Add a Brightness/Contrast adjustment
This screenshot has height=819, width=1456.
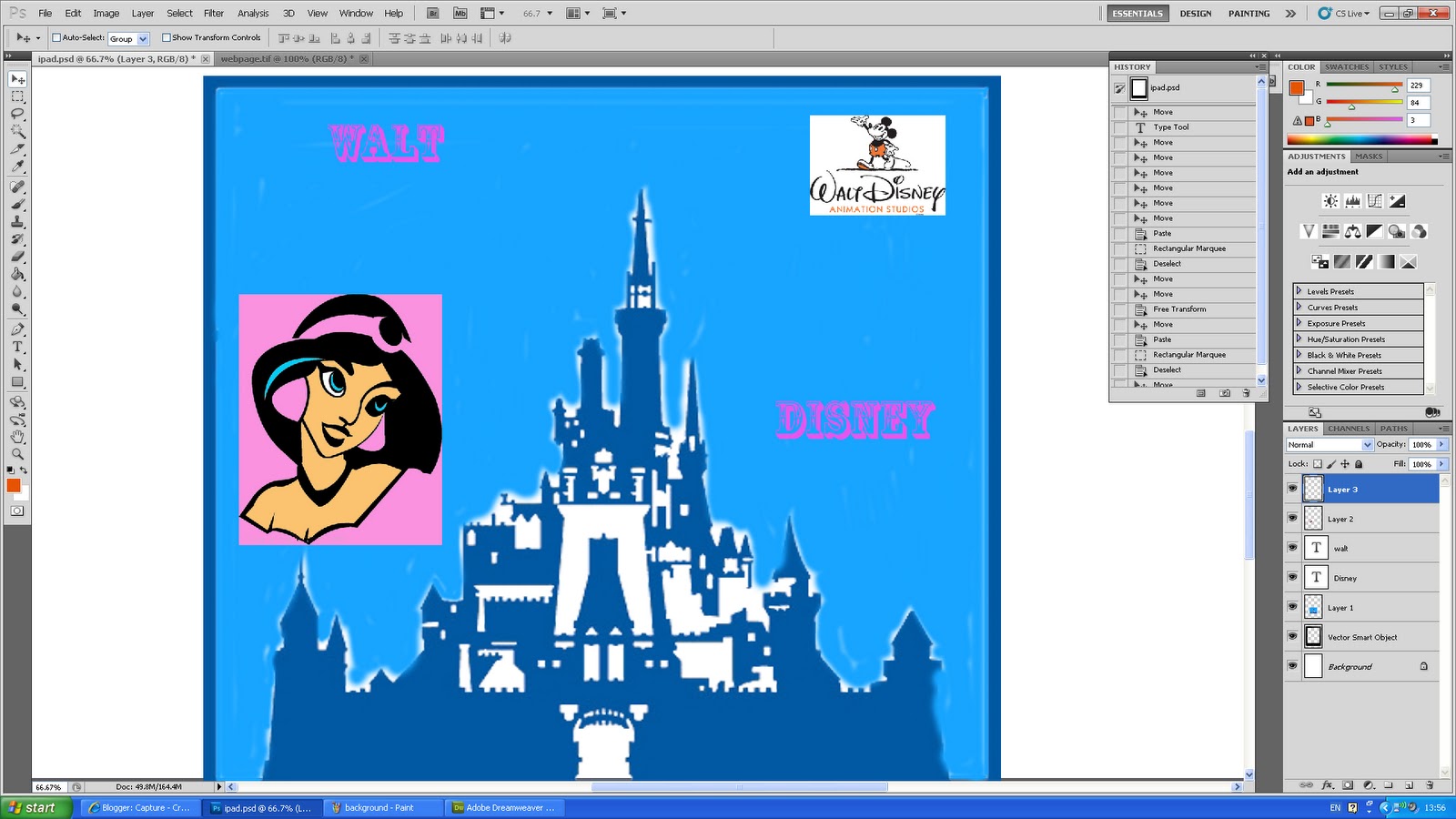[1330, 201]
